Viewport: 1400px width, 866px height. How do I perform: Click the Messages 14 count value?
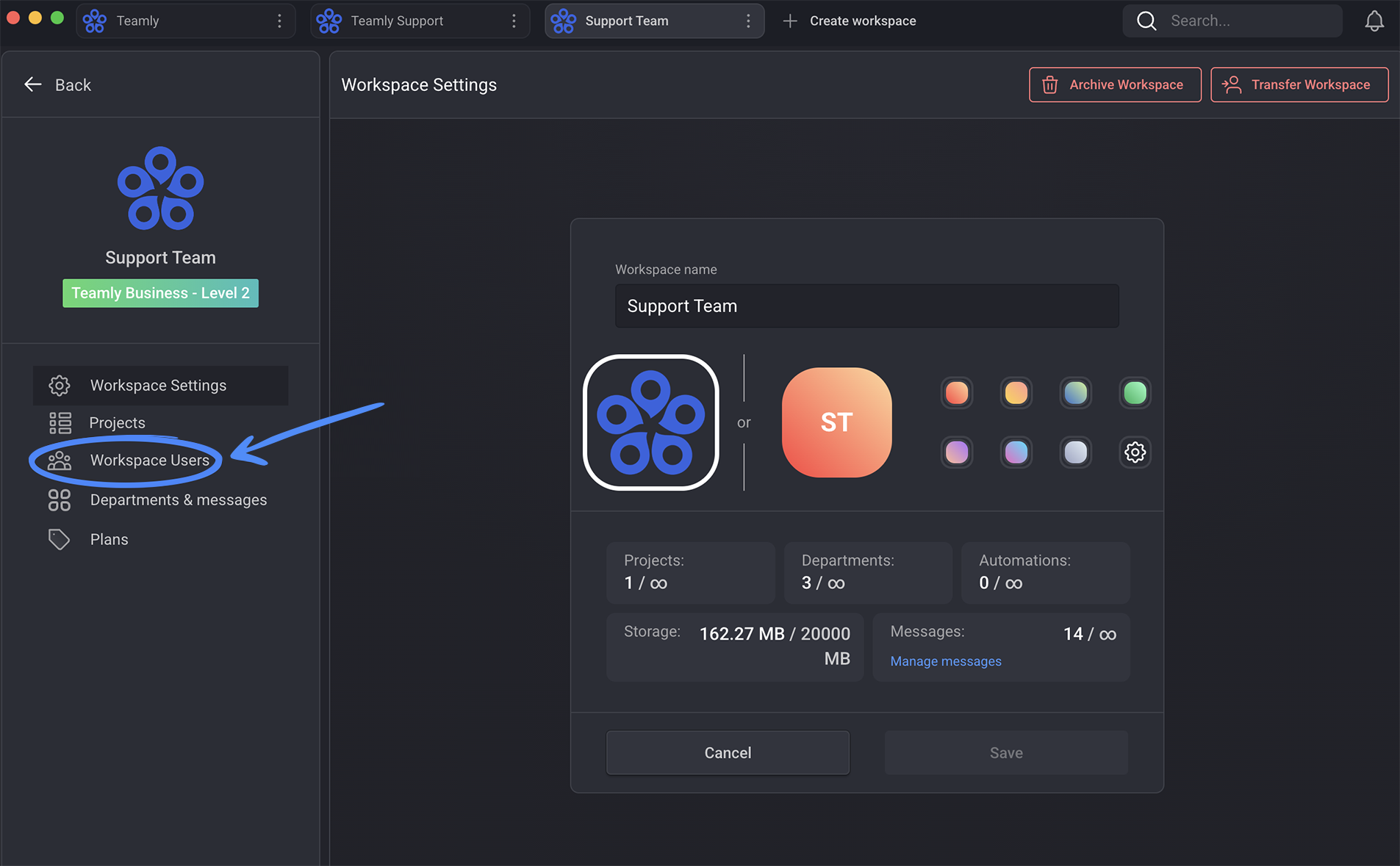tap(1089, 634)
